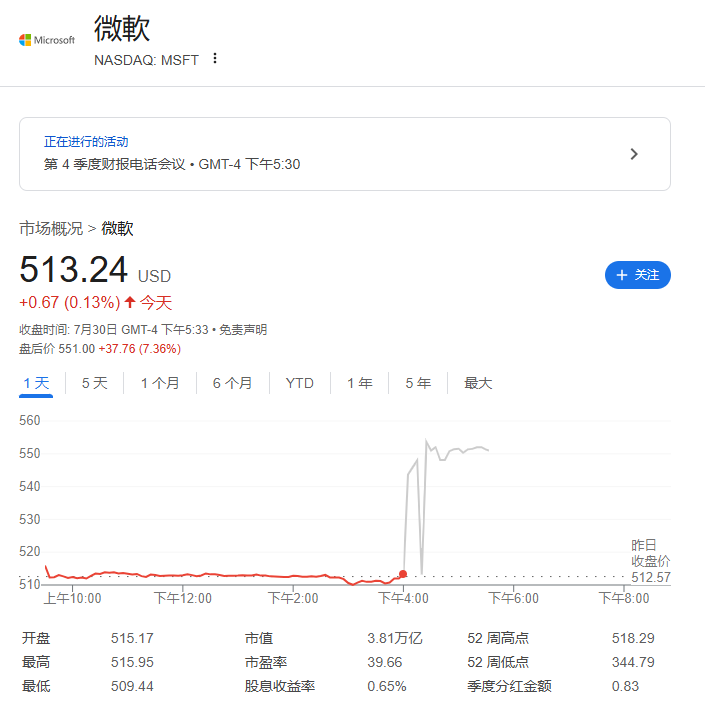Screen dimensions: 705x715
Task: Click the +37.76 (7.36%) after-hours change
Action: 140,349
